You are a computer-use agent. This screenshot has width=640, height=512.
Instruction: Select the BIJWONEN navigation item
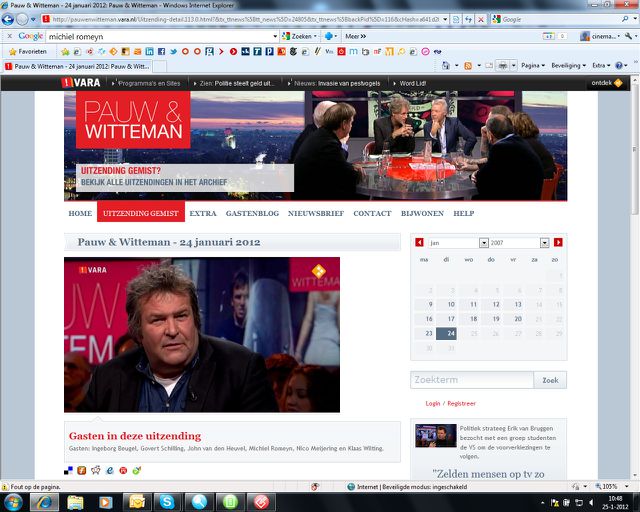pos(422,213)
